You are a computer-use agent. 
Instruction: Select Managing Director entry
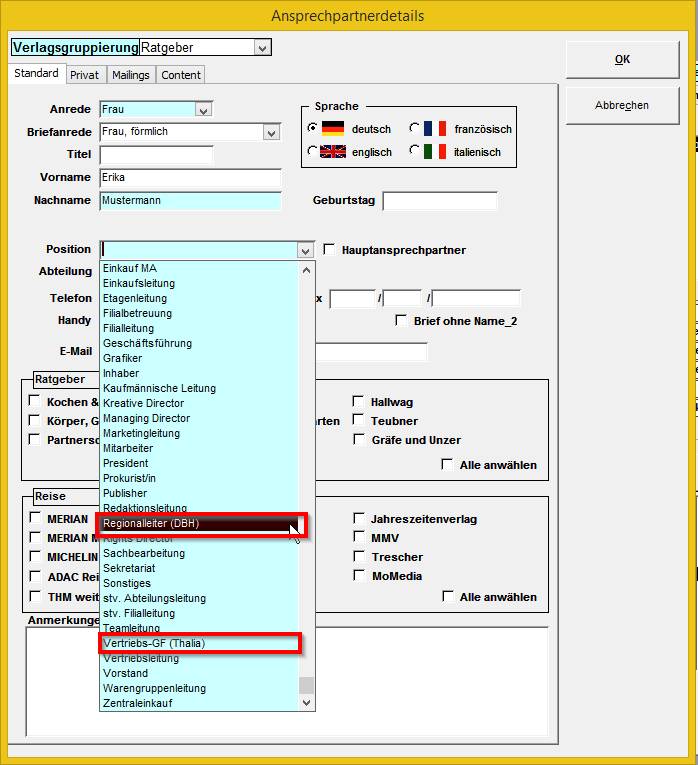[199, 419]
